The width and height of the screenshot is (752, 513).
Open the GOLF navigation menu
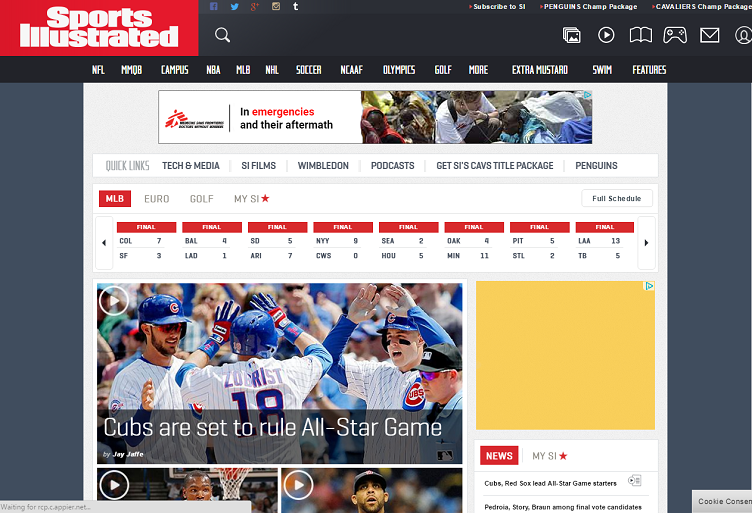[x=443, y=70]
